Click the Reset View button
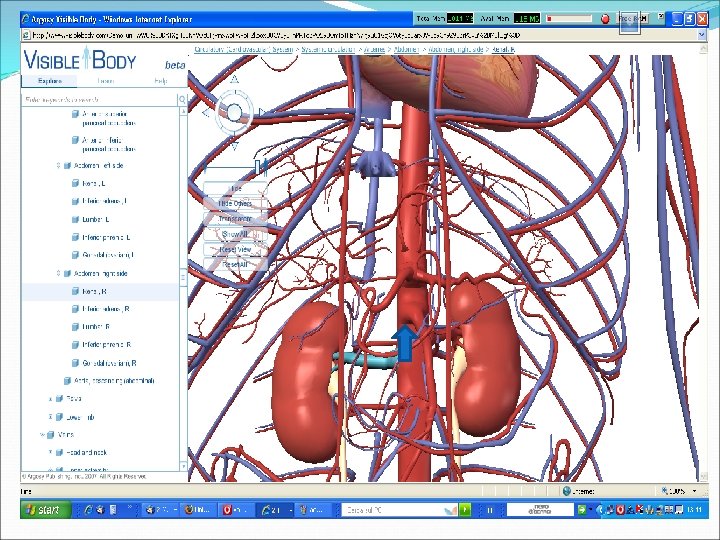Image resolution: width=720 pixels, height=540 pixels. (235, 249)
